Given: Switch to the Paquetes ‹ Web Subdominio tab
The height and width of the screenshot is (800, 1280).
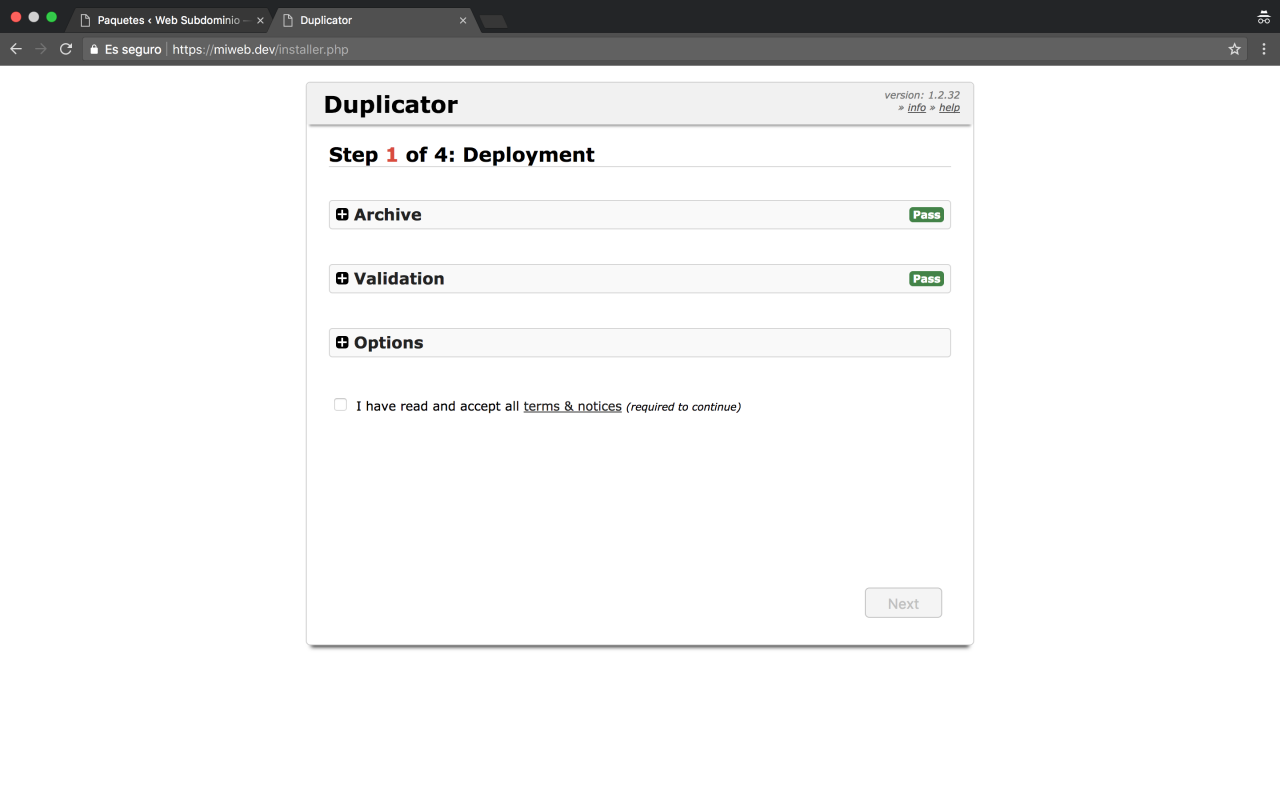Looking at the screenshot, I should (168, 20).
